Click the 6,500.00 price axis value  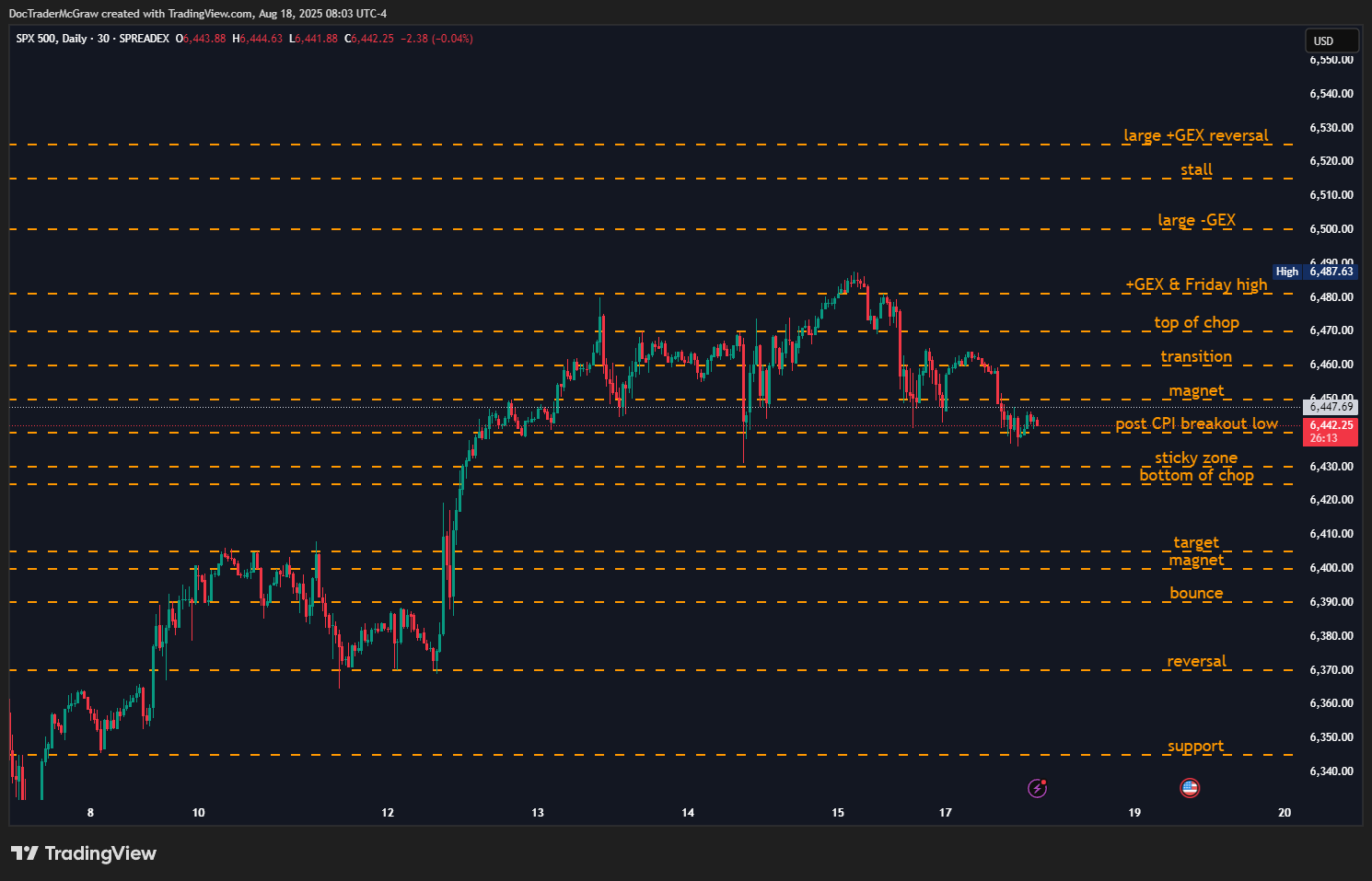click(1331, 229)
